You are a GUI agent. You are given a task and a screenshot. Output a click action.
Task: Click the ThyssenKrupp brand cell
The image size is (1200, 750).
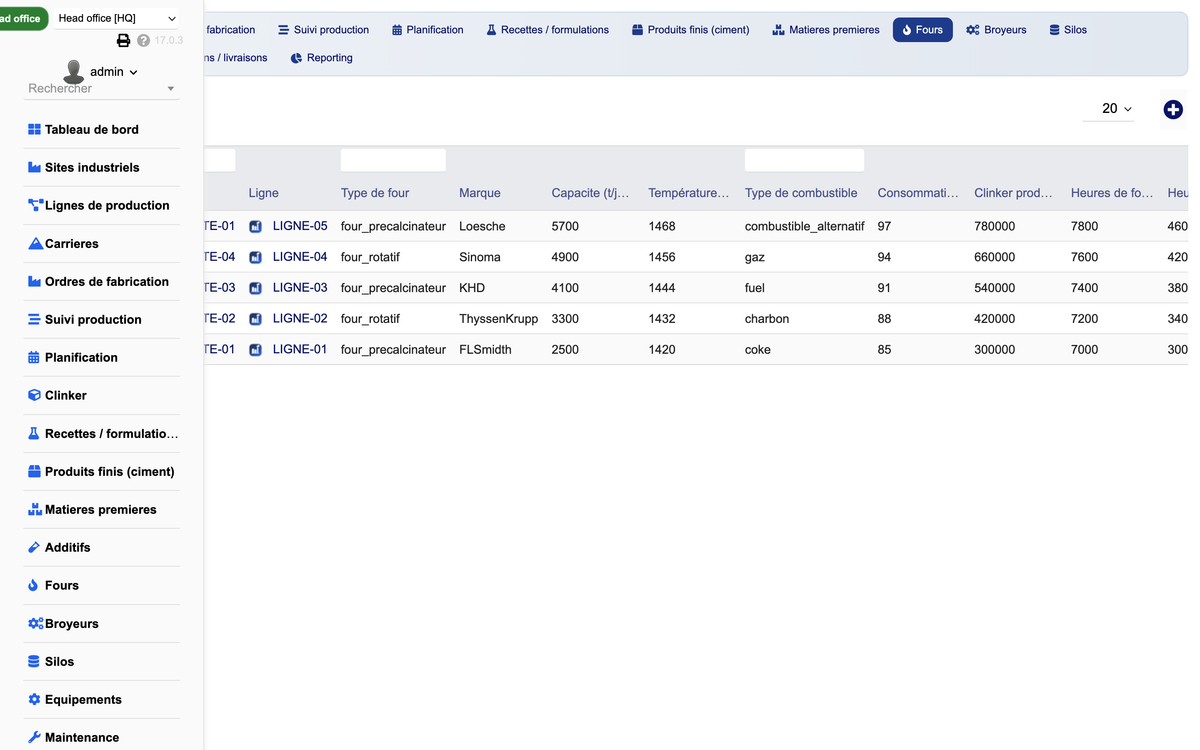pos(498,319)
